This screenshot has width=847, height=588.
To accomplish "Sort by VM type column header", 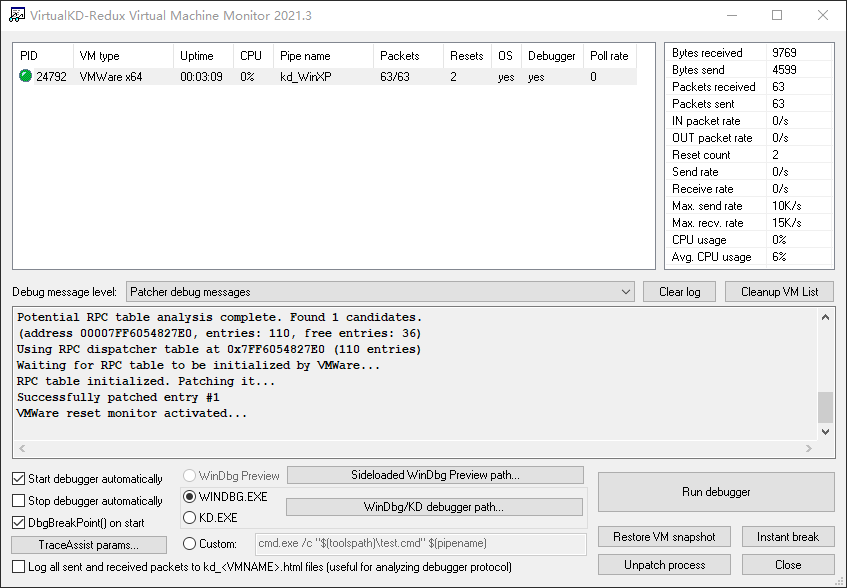I will coord(123,56).
